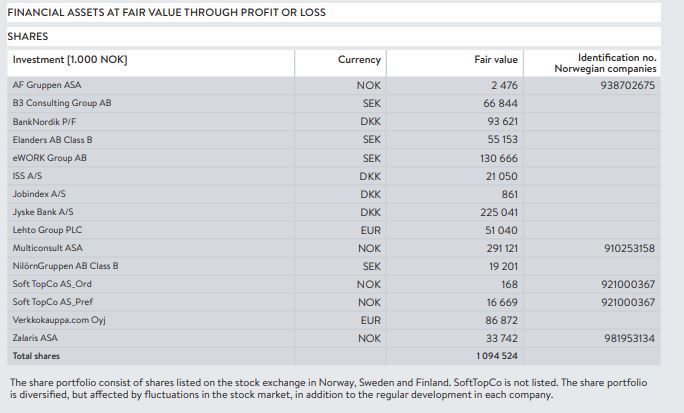
Task: Click the Jobindex A/S row label
Action: coord(39,193)
